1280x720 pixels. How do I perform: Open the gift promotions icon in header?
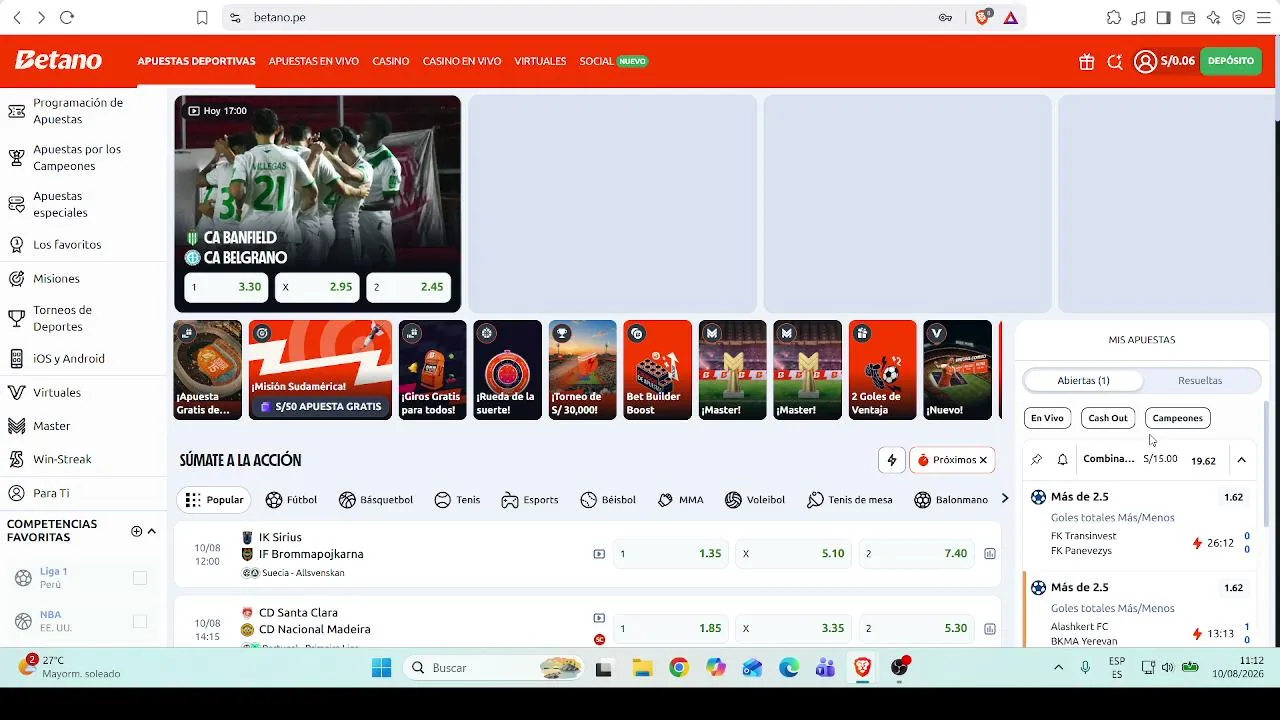point(1087,62)
